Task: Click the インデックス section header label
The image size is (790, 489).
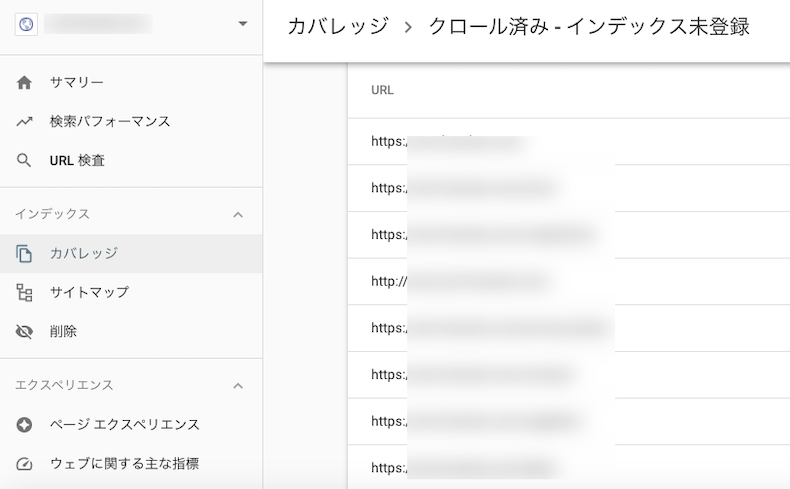Action: point(52,214)
